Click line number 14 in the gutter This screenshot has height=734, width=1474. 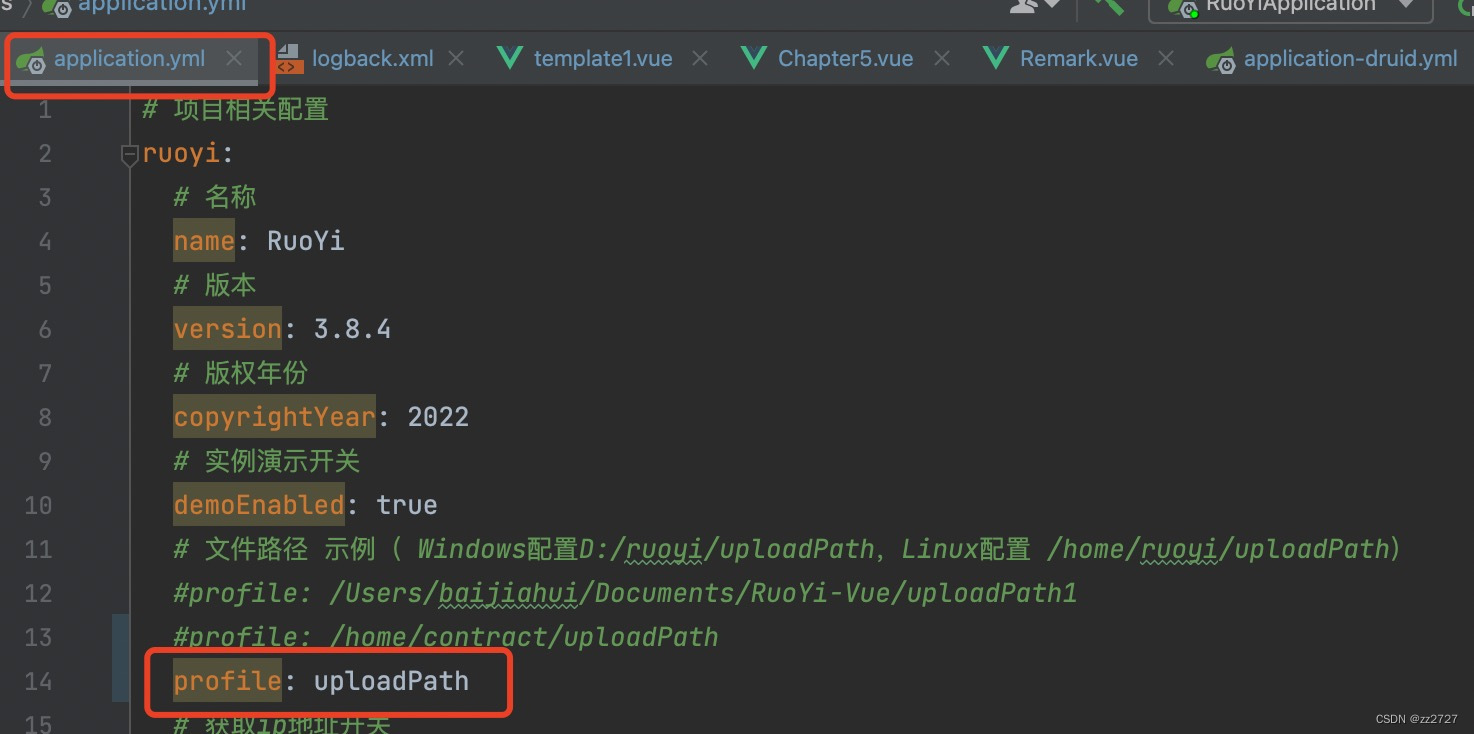(38, 681)
